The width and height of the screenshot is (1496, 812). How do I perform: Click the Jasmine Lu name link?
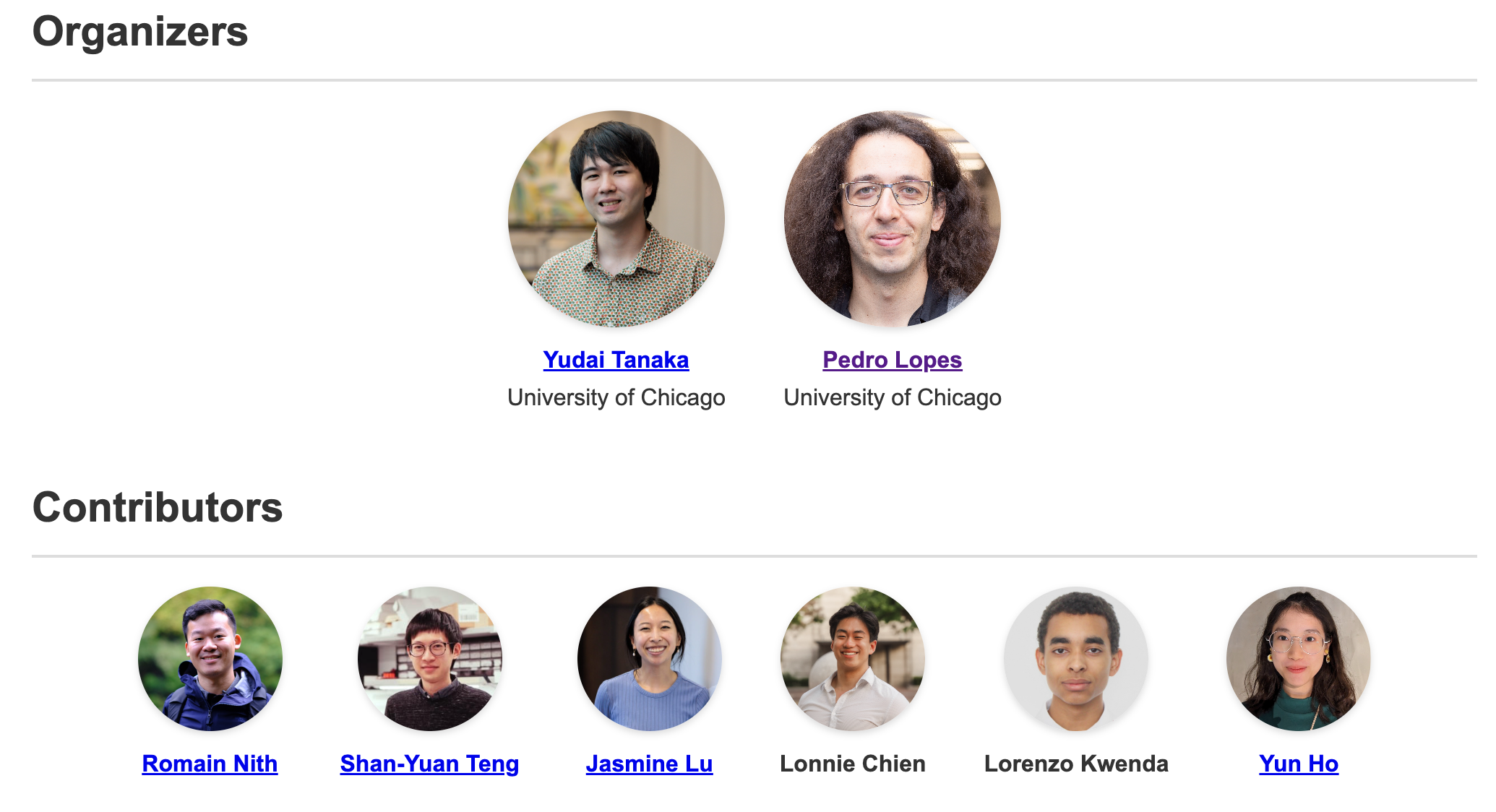649,764
